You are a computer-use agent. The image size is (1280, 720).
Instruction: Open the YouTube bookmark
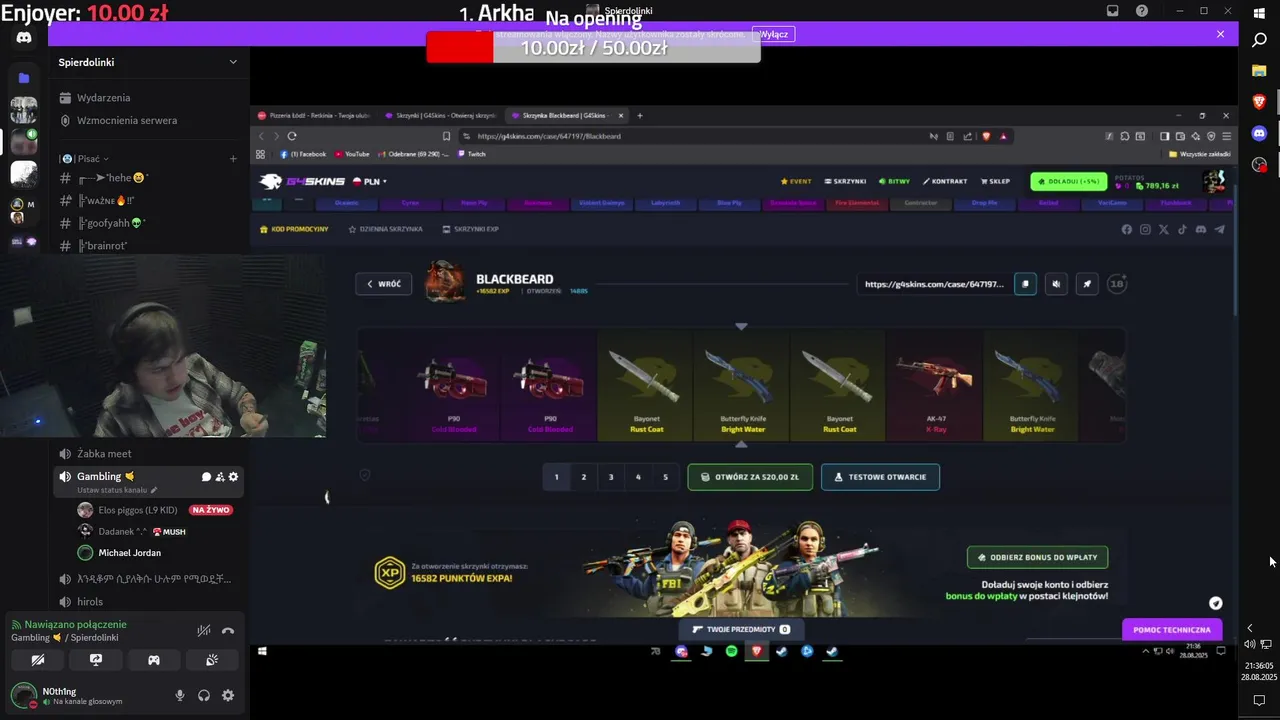point(352,154)
